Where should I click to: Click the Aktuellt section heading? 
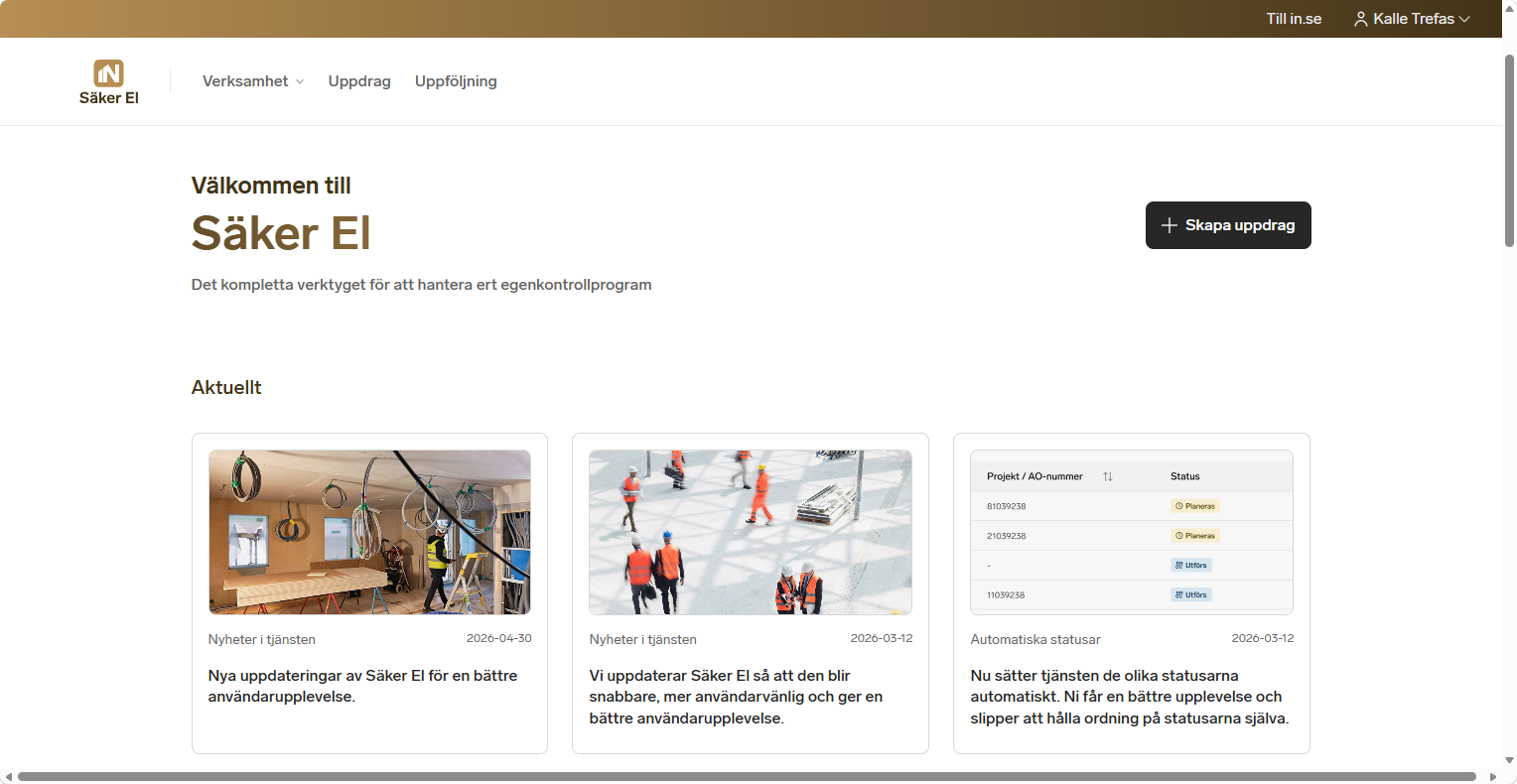(226, 387)
